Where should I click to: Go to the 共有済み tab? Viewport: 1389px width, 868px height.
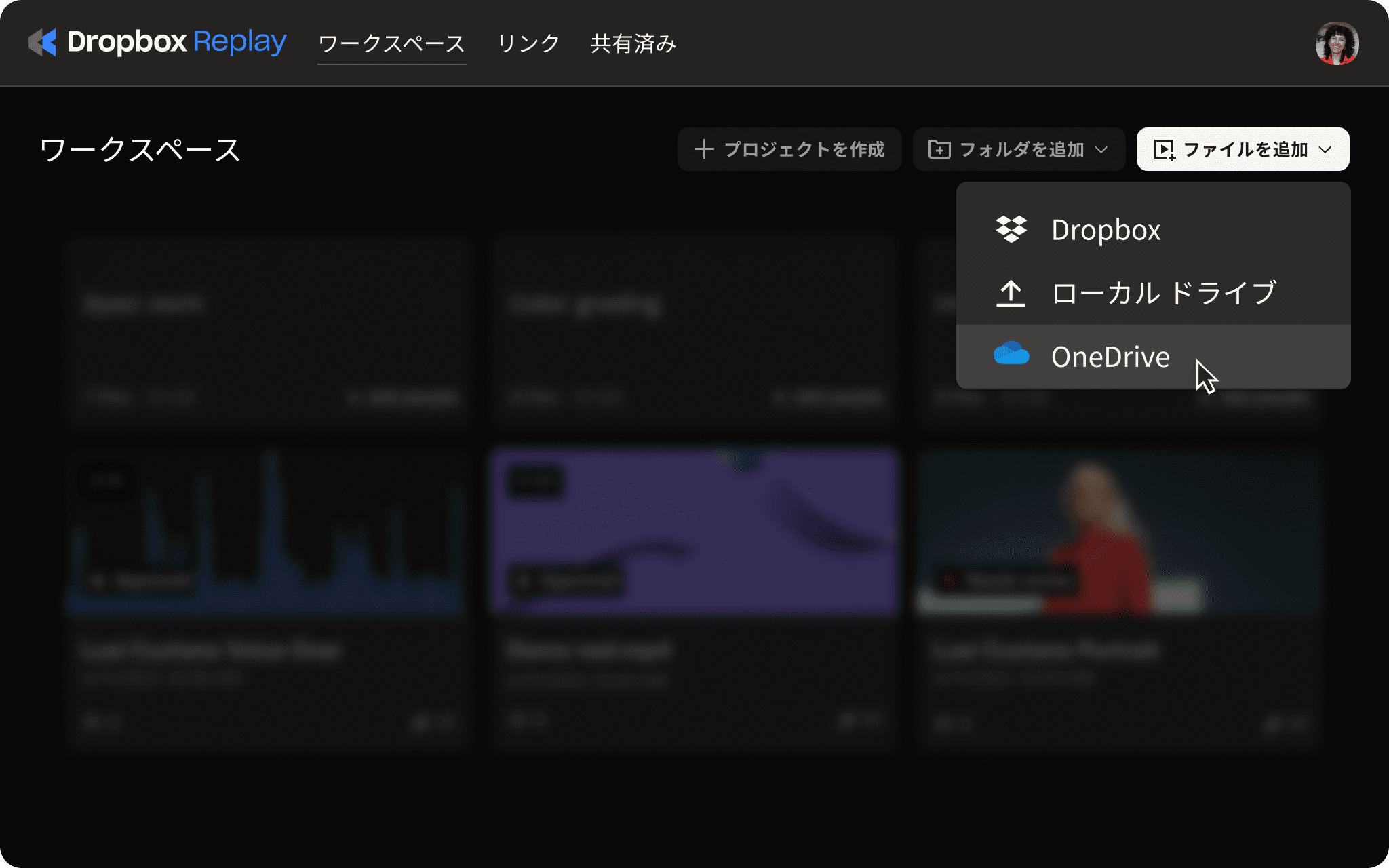point(633,43)
